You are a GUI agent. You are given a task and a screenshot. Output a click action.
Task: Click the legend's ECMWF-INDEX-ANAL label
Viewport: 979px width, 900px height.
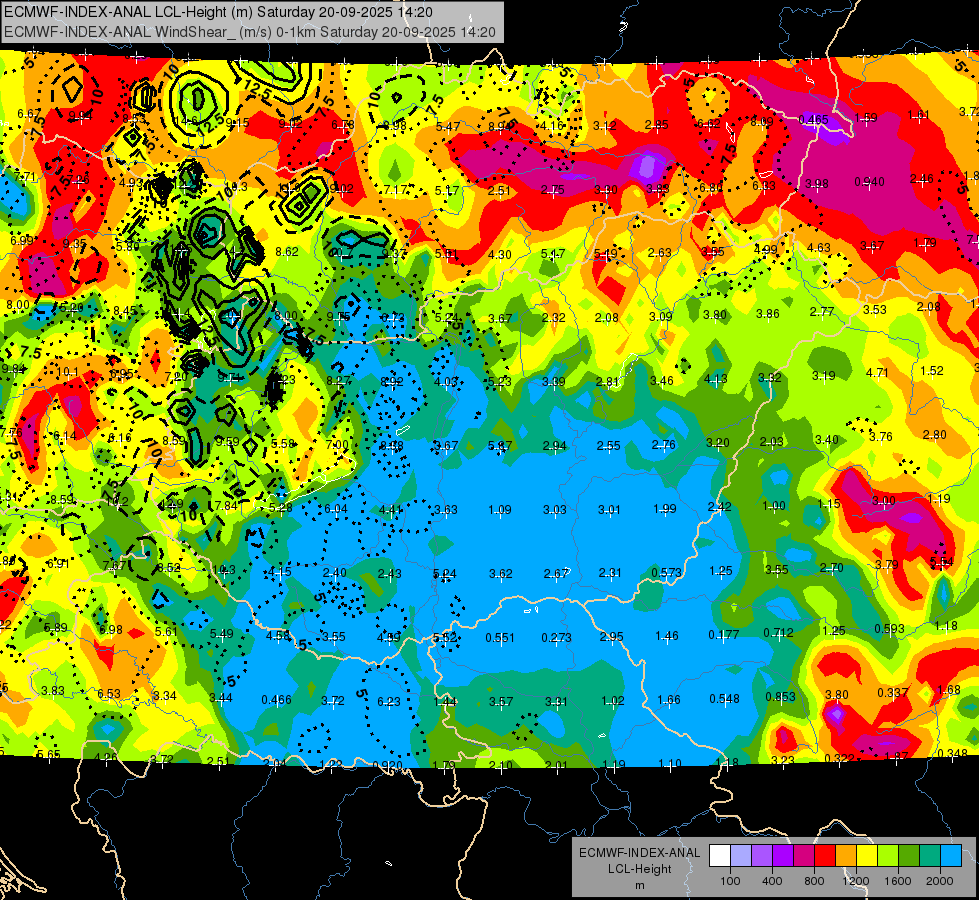click(x=639, y=853)
